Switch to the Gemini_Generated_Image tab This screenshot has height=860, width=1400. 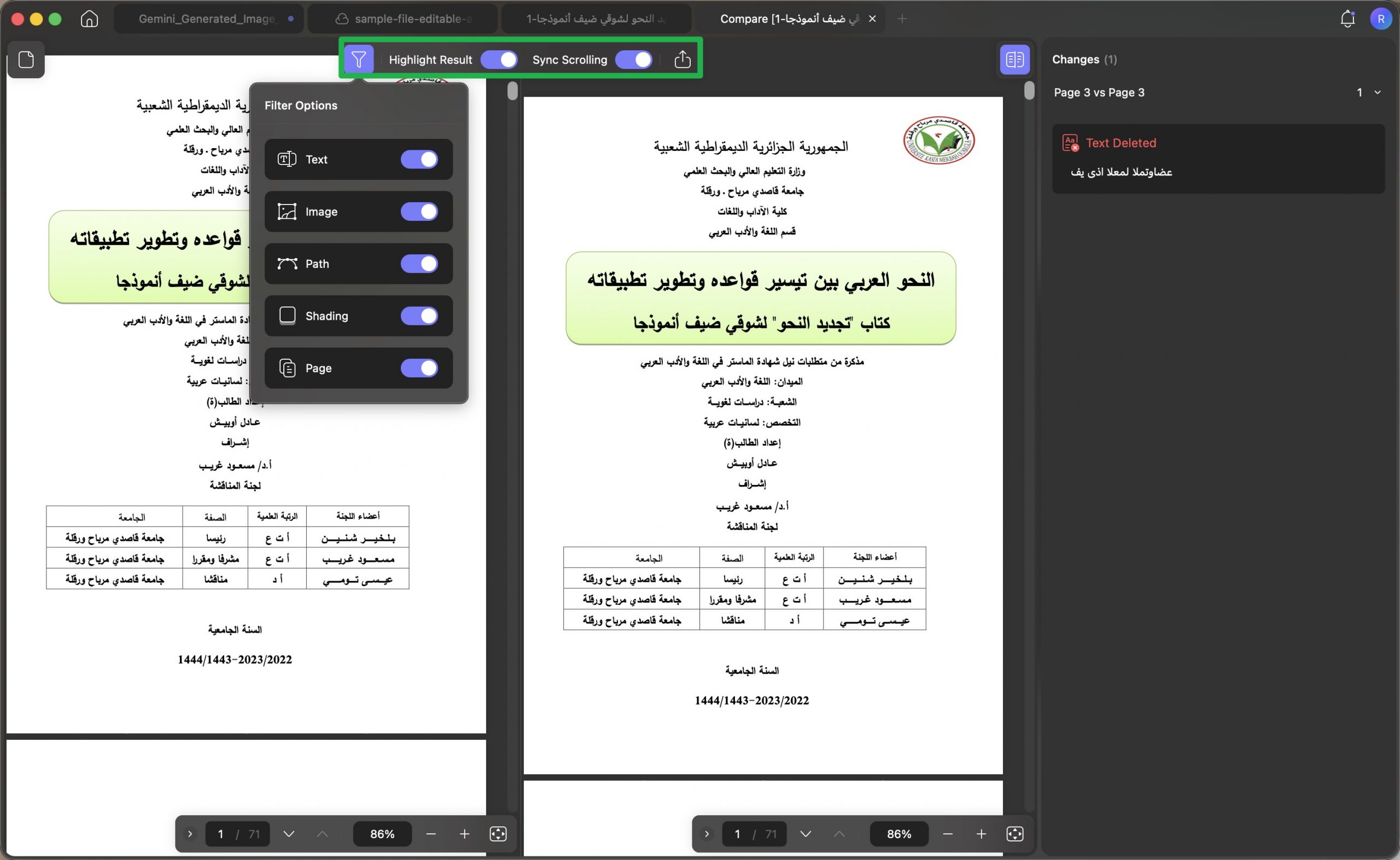point(208,19)
